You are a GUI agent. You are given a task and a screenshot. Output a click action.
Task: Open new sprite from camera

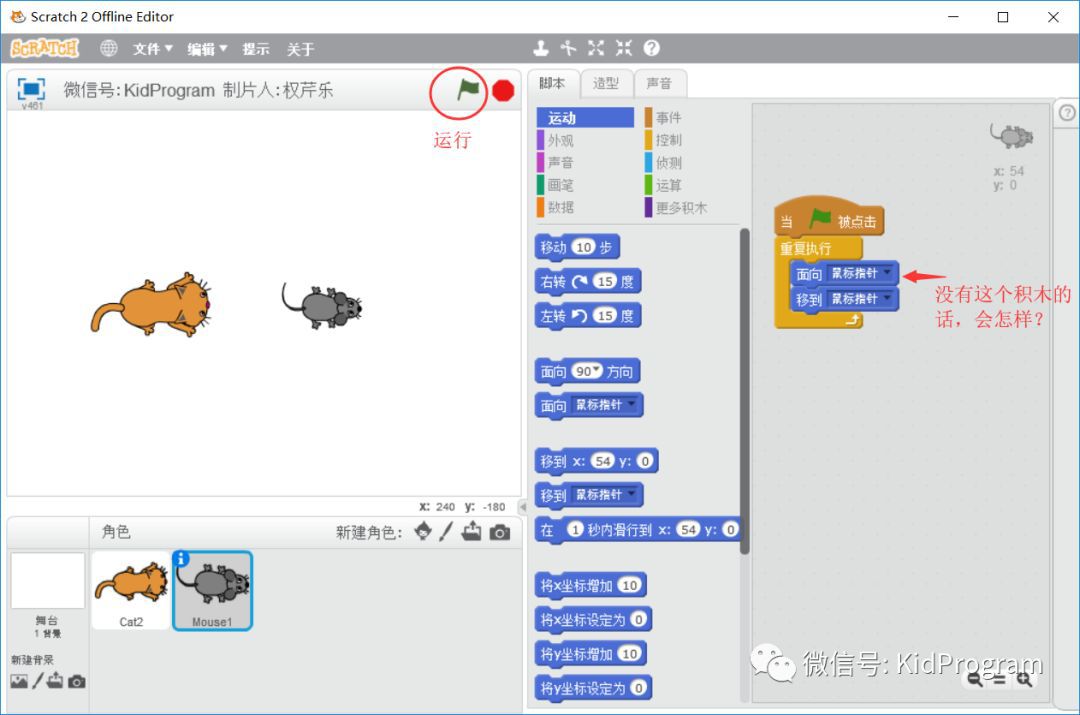500,532
